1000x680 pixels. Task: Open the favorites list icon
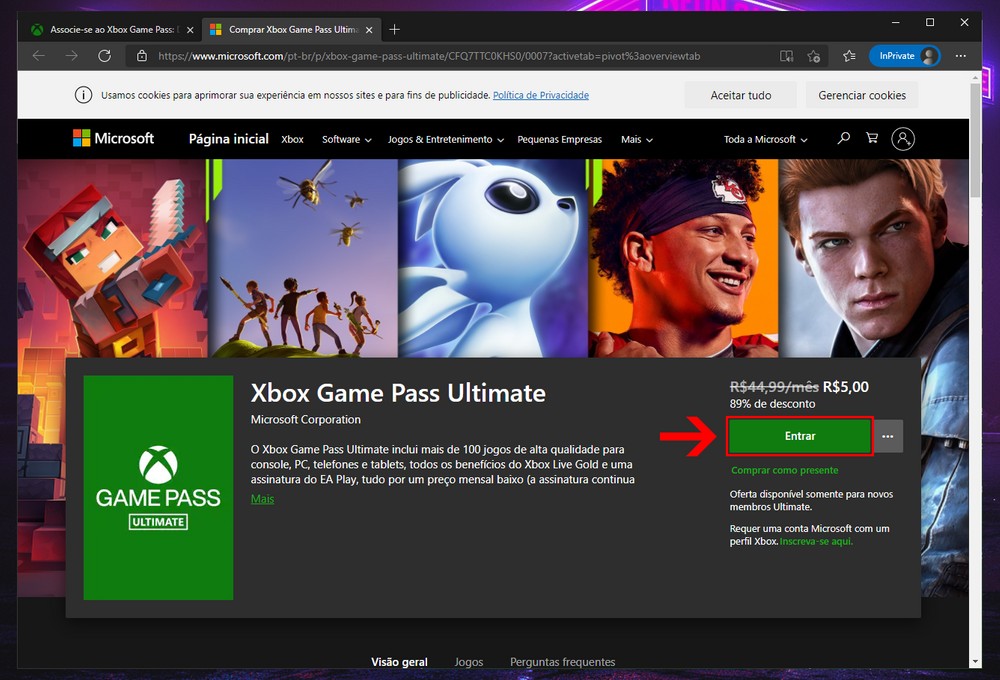point(849,56)
